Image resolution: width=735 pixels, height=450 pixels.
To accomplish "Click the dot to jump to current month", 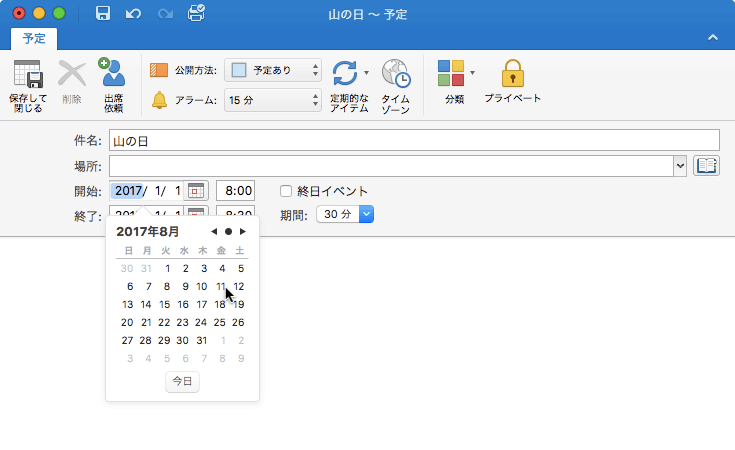I will click(x=228, y=232).
